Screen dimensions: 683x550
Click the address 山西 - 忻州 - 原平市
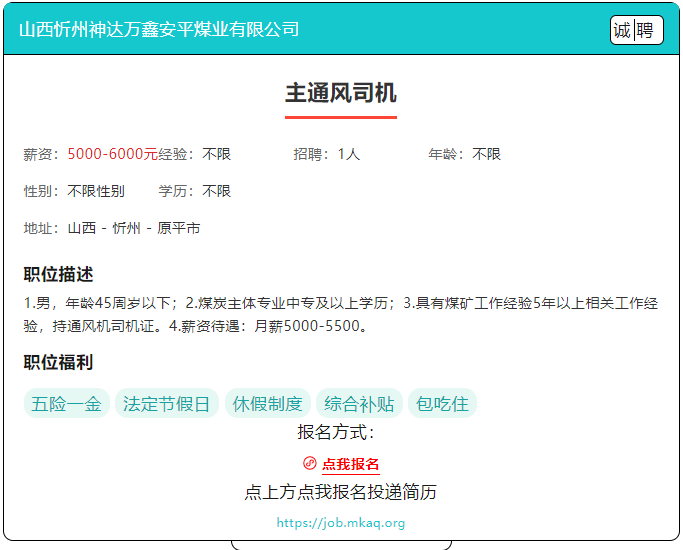(x=134, y=228)
